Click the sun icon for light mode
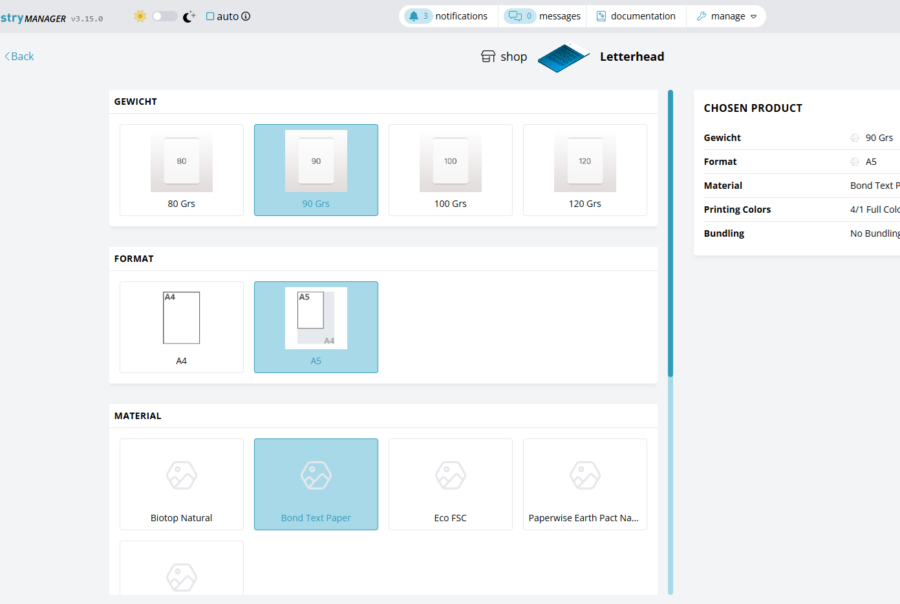900x604 pixels. coord(140,16)
